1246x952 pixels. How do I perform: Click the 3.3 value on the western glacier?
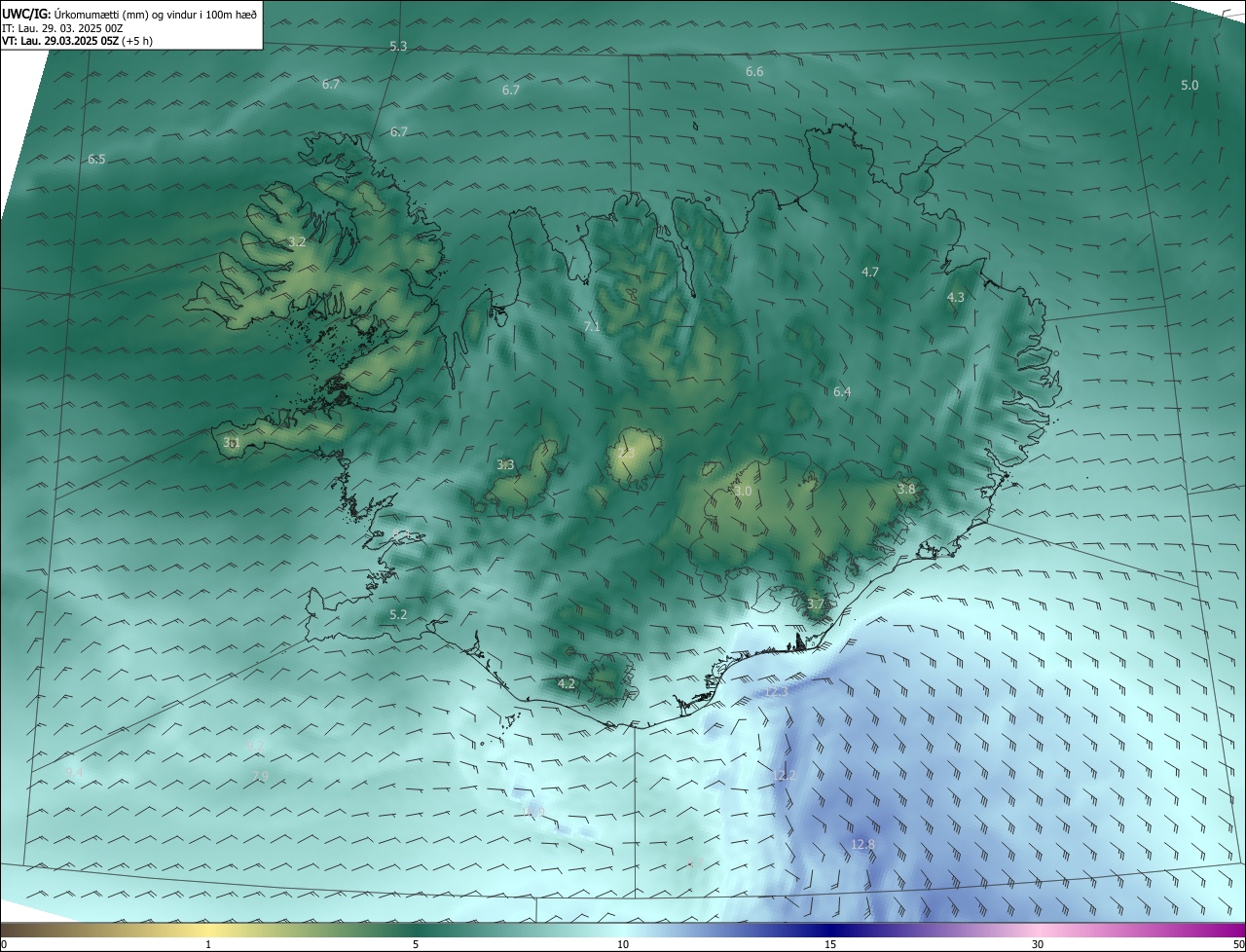point(505,465)
